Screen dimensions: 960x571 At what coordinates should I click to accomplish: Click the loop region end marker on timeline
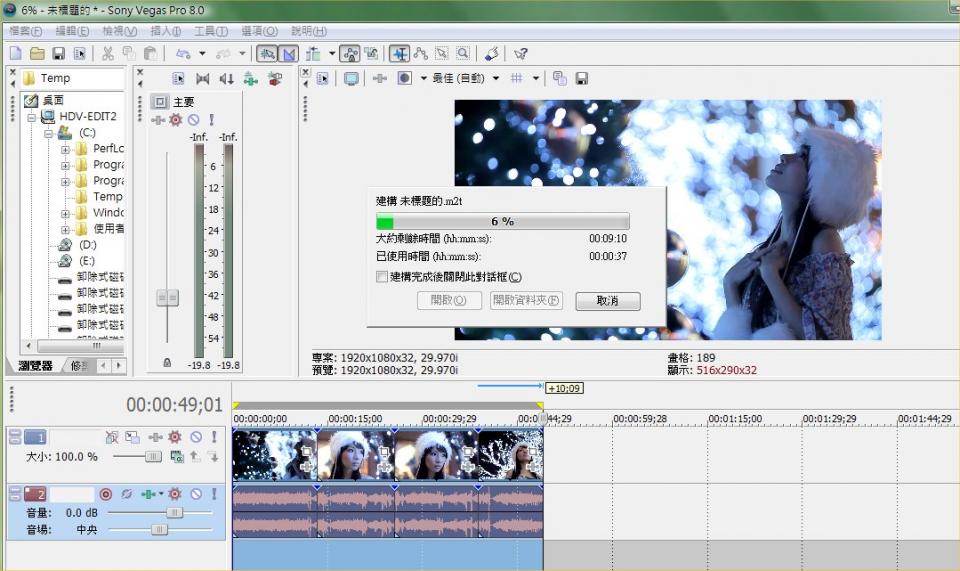click(539, 405)
